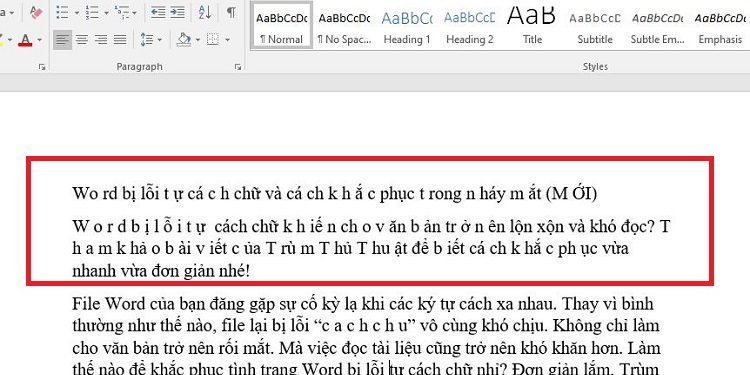Viewport: 750px width, 375px height.
Task: Apply bullet list formatting
Action: (62, 12)
